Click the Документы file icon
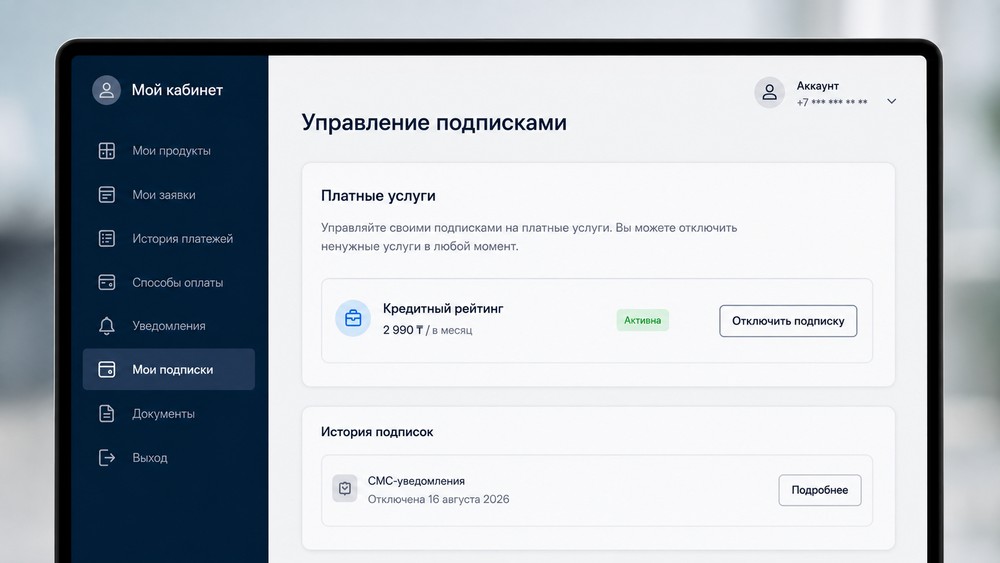Viewport: 1000px width, 563px height. (107, 413)
